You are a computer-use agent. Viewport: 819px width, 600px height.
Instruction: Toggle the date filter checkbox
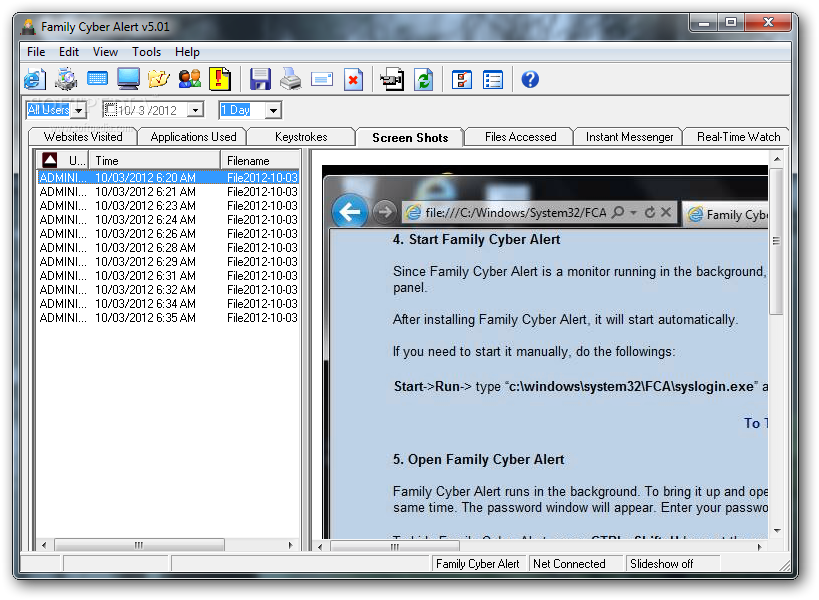110,110
